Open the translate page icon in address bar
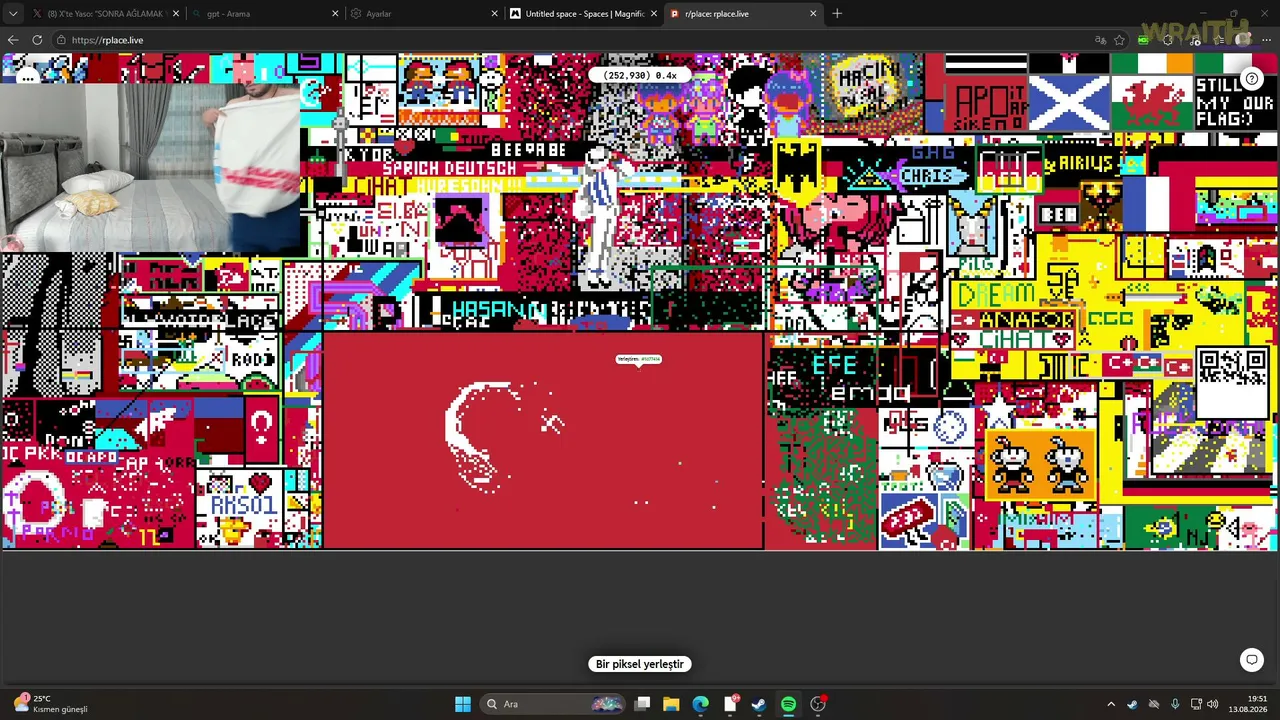Image resolution: width=1280 pixels, height=720 pixels. click(x=1100, y=40)
